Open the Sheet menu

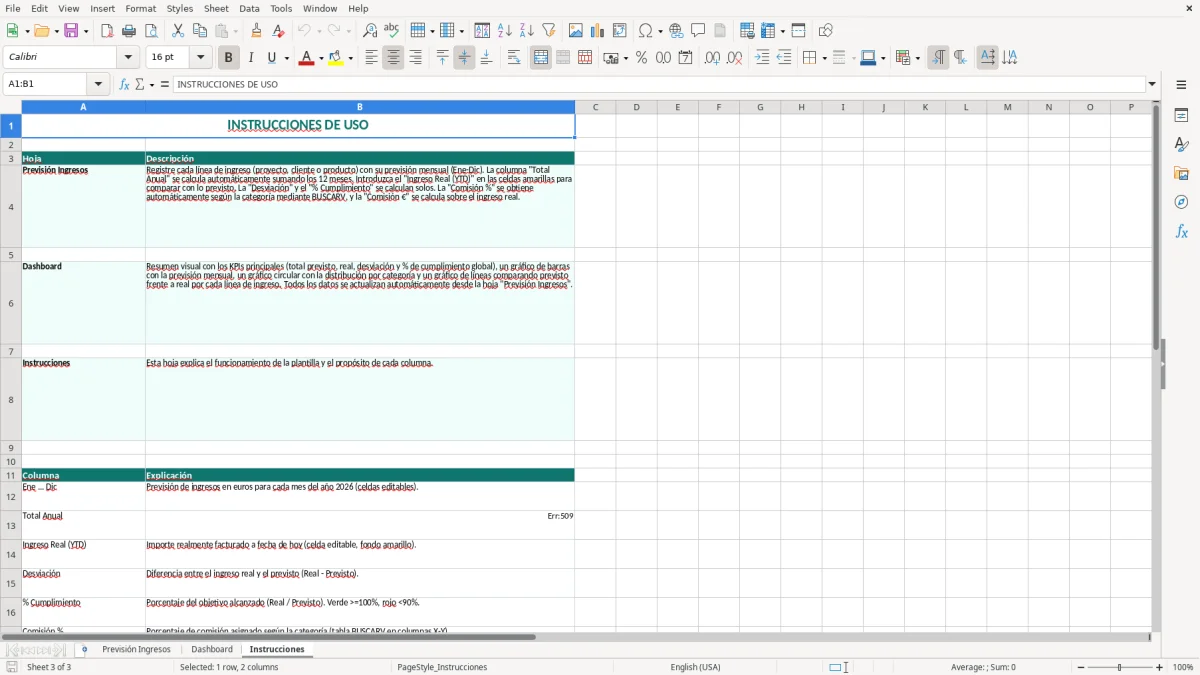216,8
